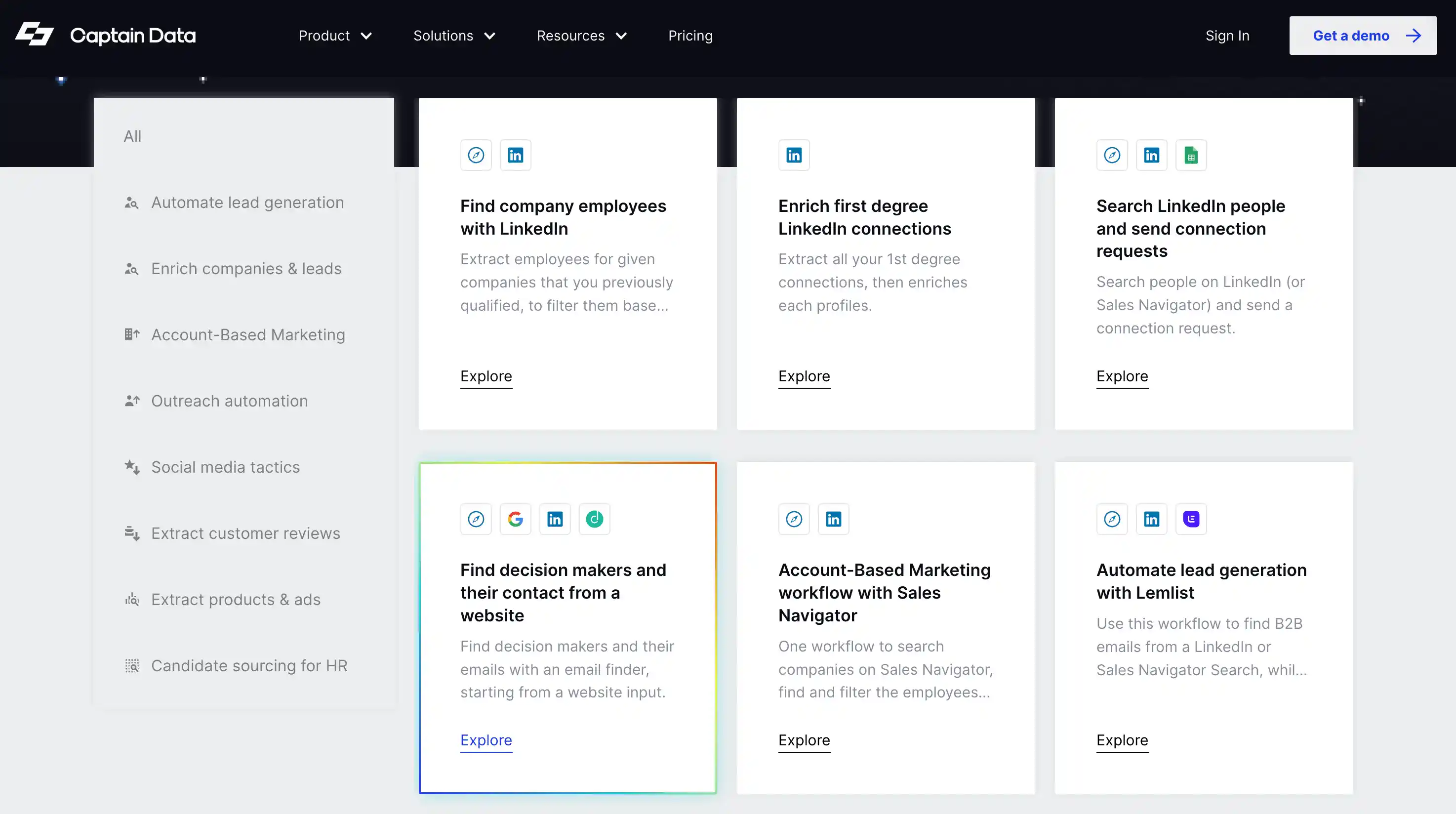Screen dimensions: 1456x814
Task: Click LinkedIn icon on Account-Based Marketing workflow card
Action: 833,519
